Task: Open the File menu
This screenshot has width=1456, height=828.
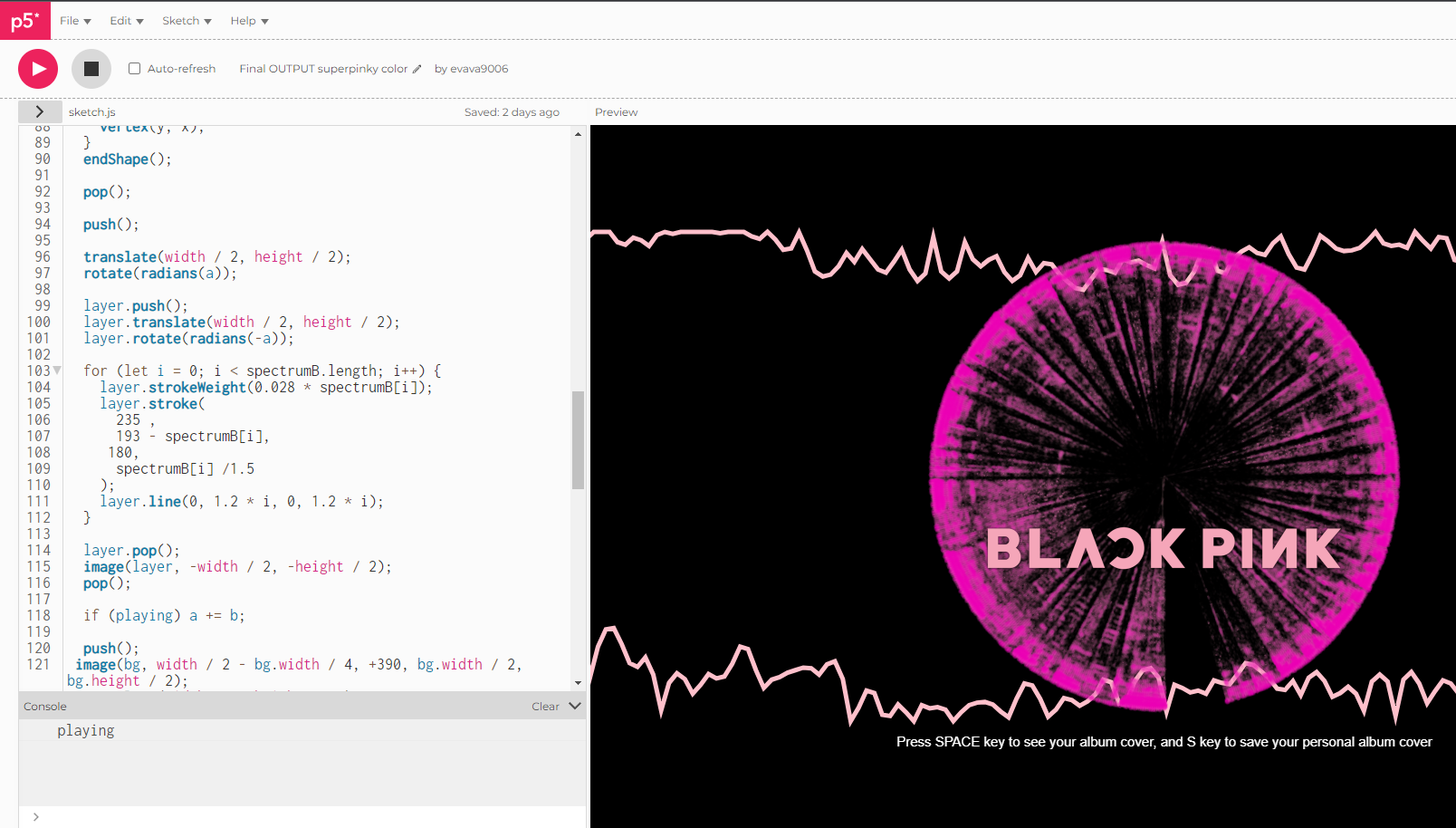Action: [75, 21]
